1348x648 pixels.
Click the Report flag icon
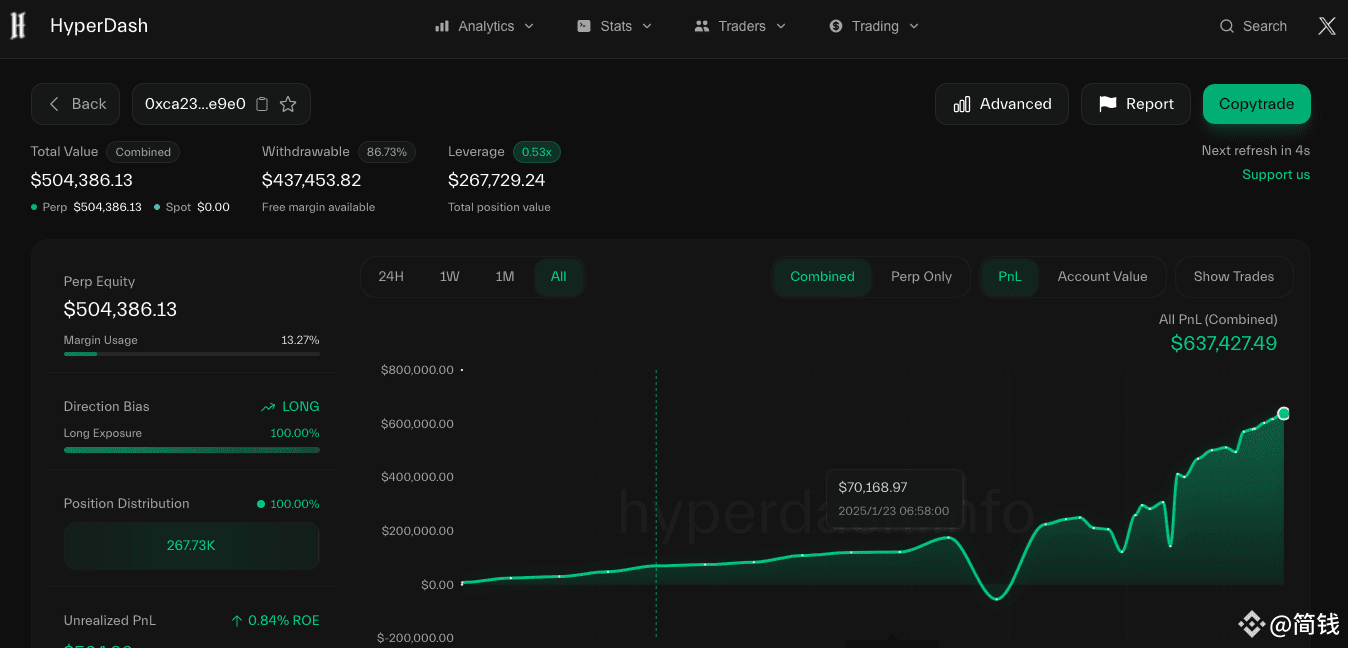(x=1108, y=104)
